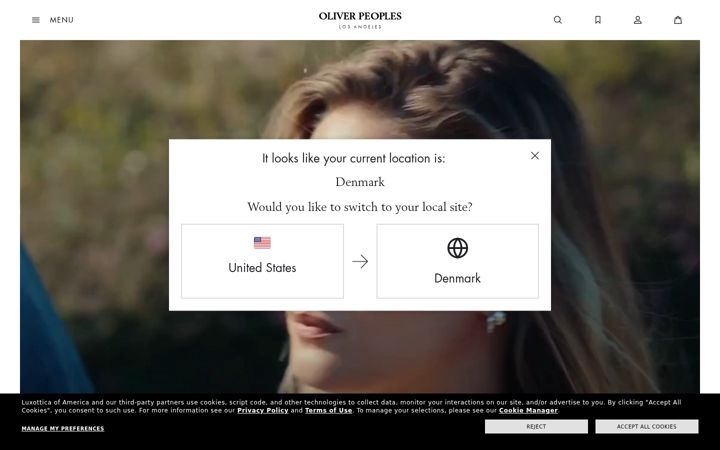Close the location popup
The image size is (720, 450).
(535, 156)
